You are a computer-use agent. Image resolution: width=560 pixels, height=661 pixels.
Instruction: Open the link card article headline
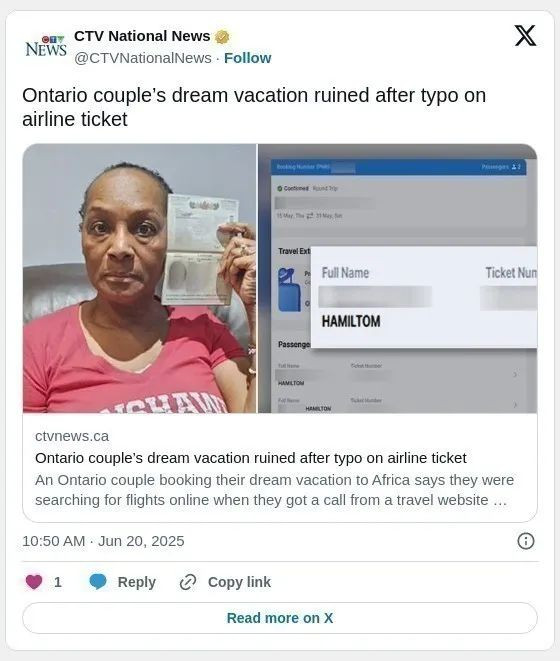251,458
